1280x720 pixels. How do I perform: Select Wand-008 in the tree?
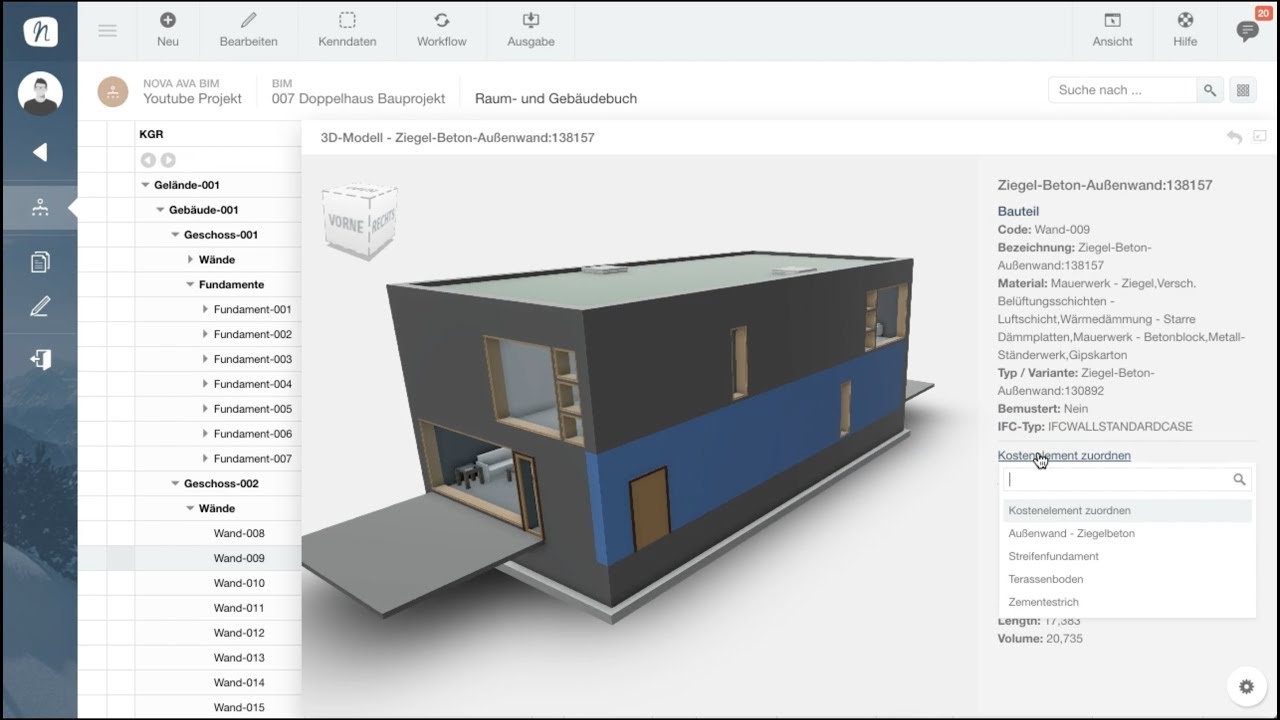239,533
